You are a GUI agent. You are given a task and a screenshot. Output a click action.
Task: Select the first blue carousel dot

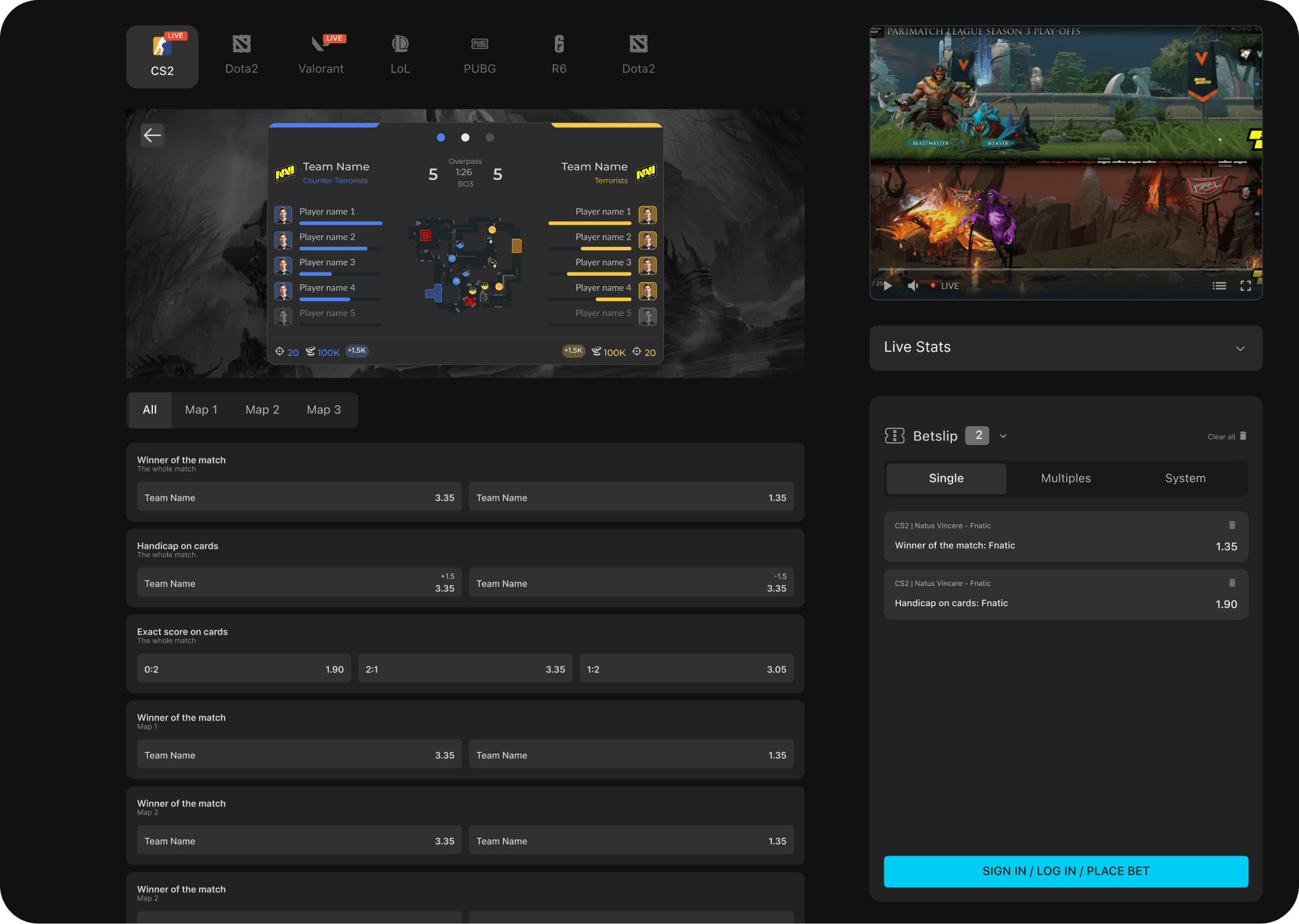[441, 137]
